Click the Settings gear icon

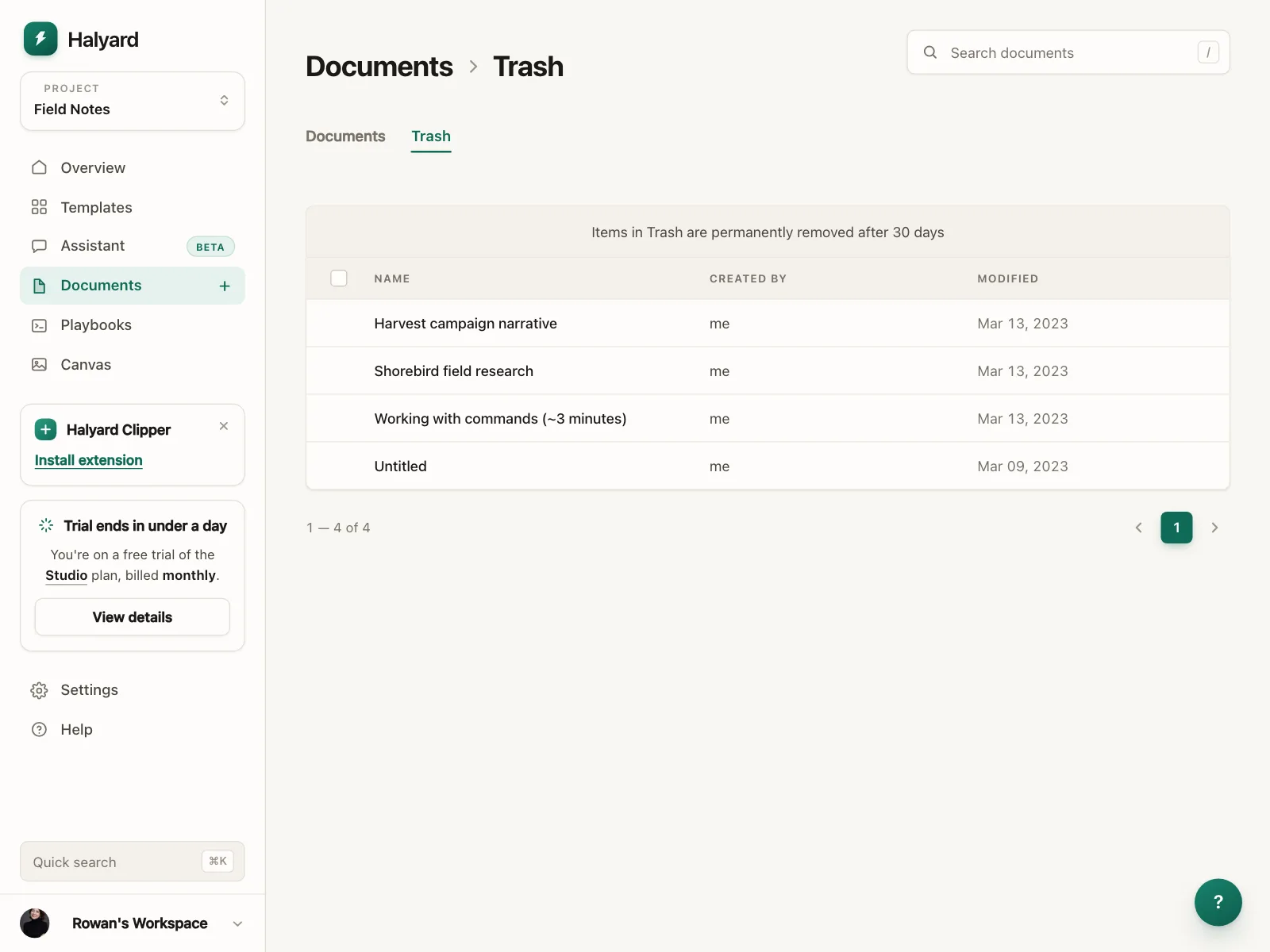click(39, 690)
